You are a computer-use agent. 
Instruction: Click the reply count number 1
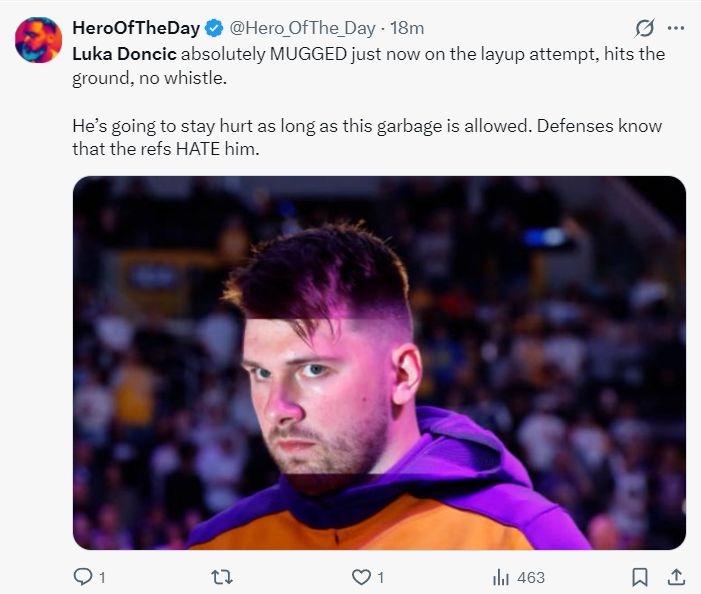(102, 577)
